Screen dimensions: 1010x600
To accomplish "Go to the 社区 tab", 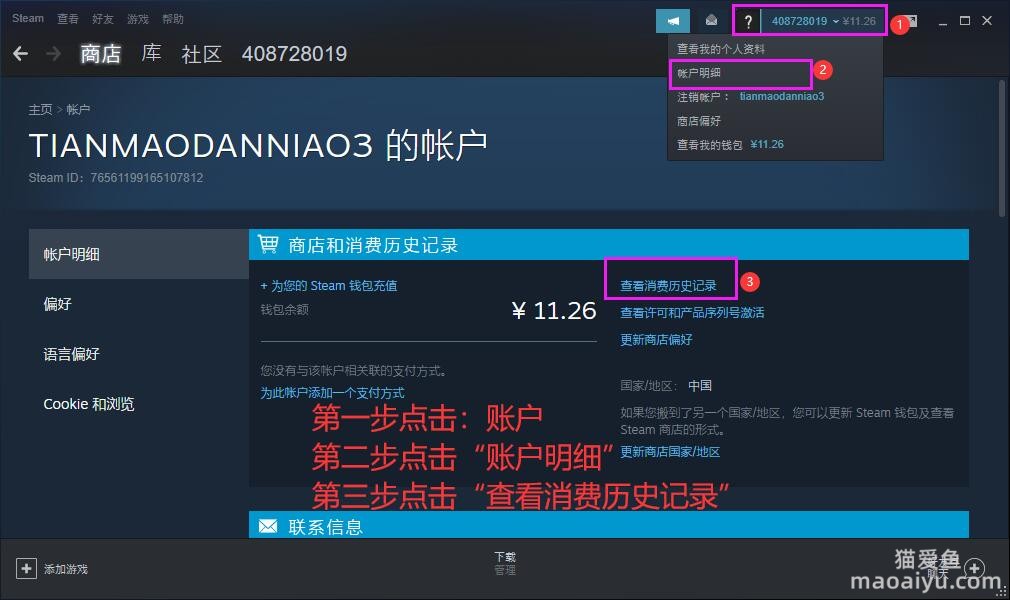I will (202, 53).
